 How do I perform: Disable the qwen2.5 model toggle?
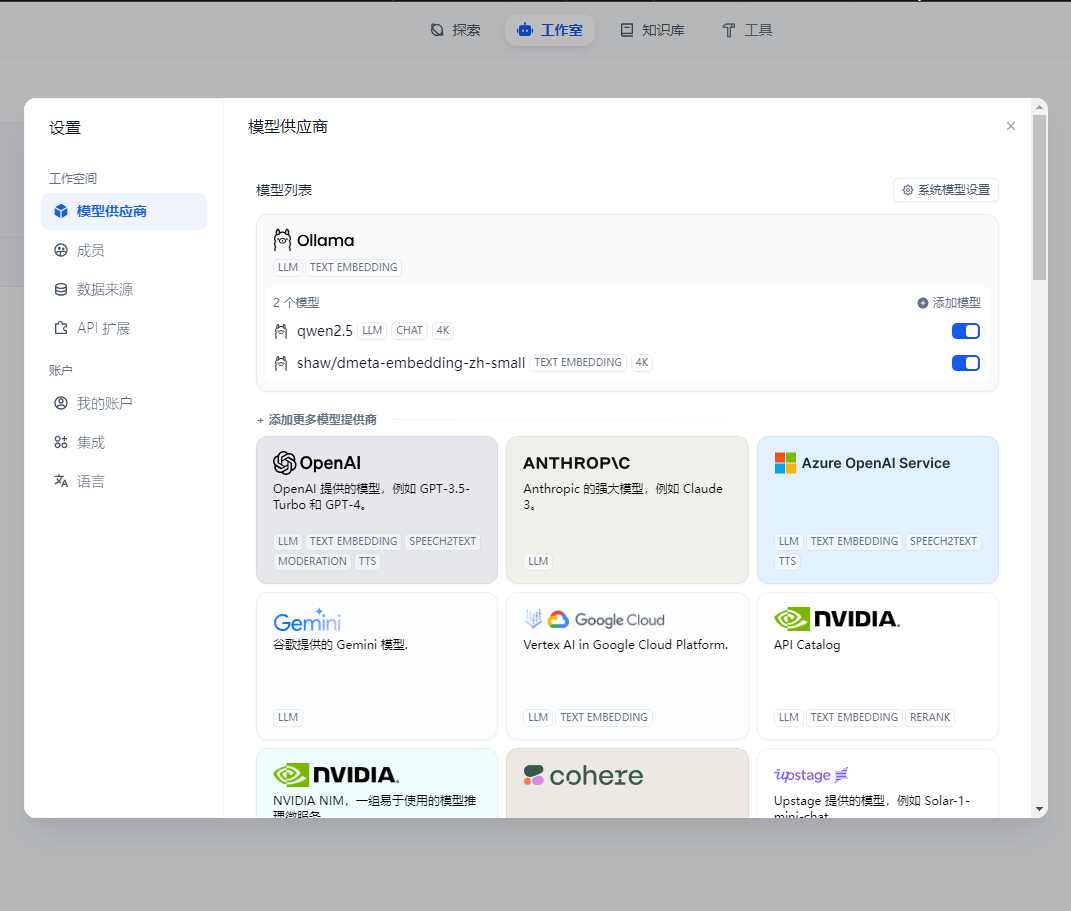(x=966, y=331)
